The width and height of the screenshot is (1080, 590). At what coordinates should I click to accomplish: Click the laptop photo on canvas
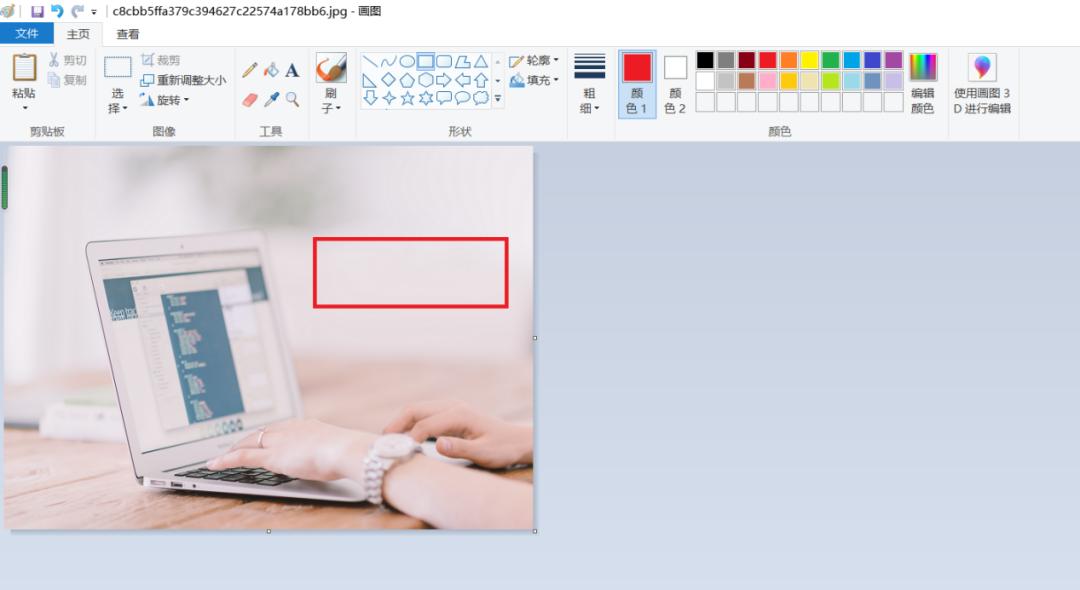coord(269,337)
